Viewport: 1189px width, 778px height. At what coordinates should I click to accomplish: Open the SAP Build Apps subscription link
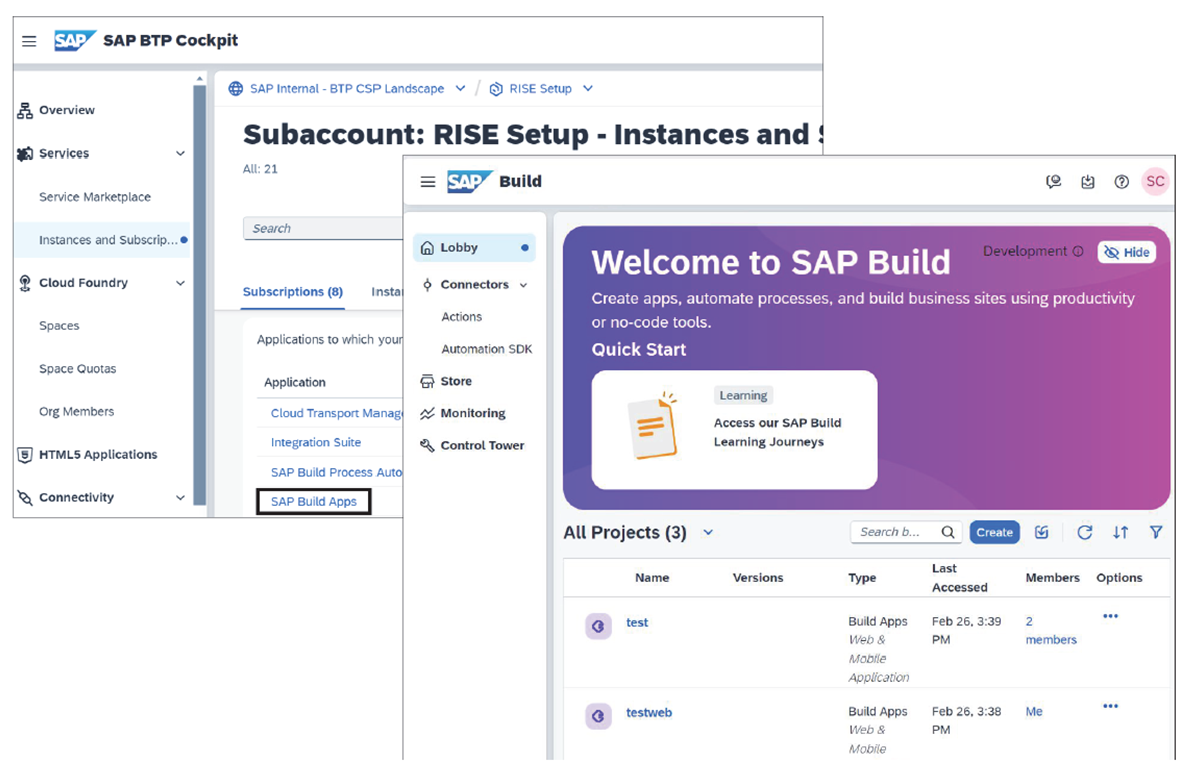[313, 501]
